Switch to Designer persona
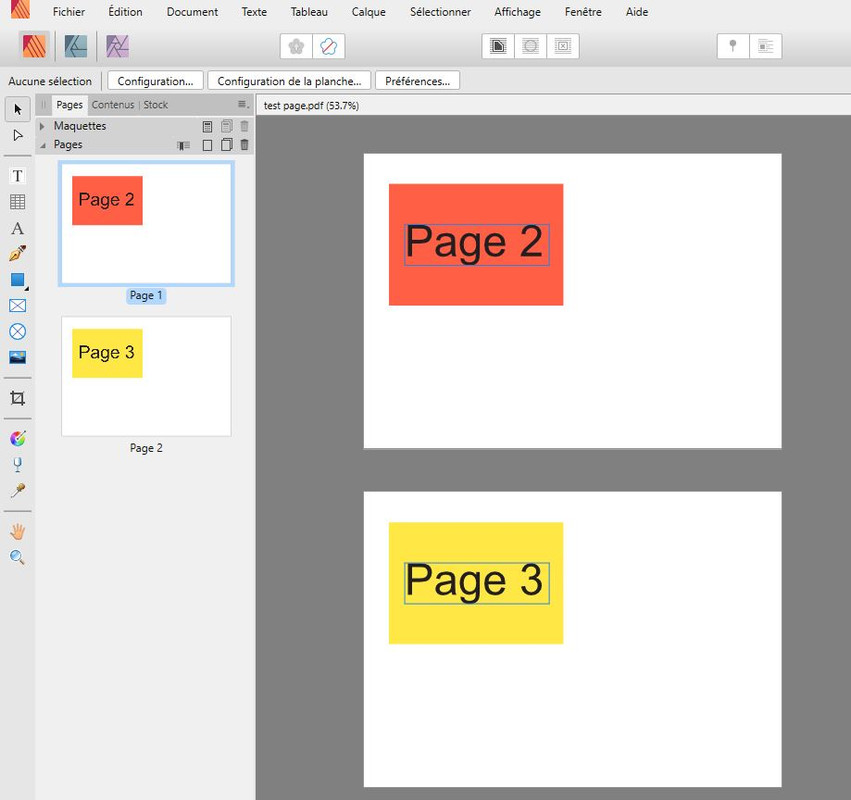This screenshot has height=800, width=851. pyautogui.click(x=76, y=46)
